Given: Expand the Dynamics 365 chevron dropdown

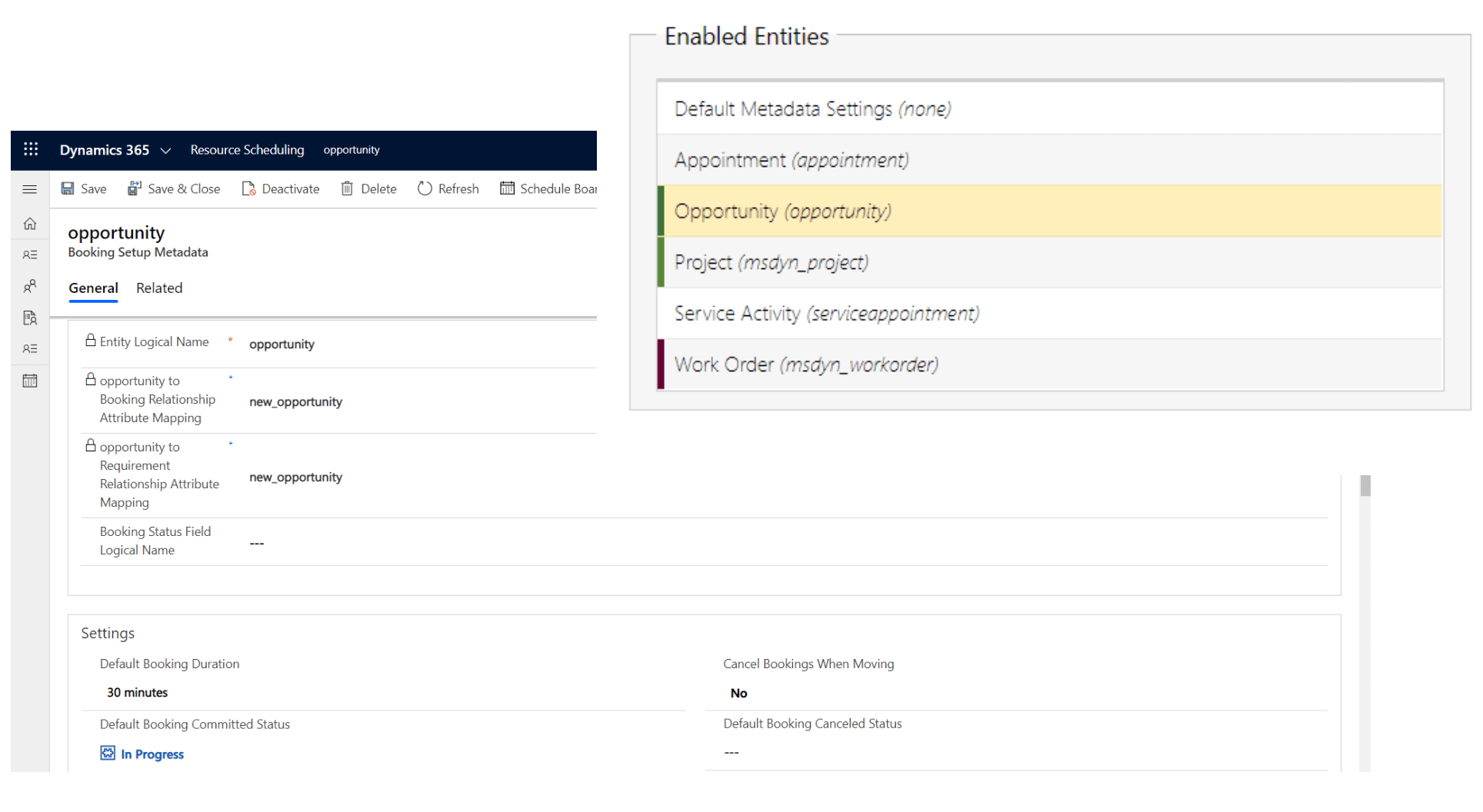Looking at the screenshot, I should point(165,151).
